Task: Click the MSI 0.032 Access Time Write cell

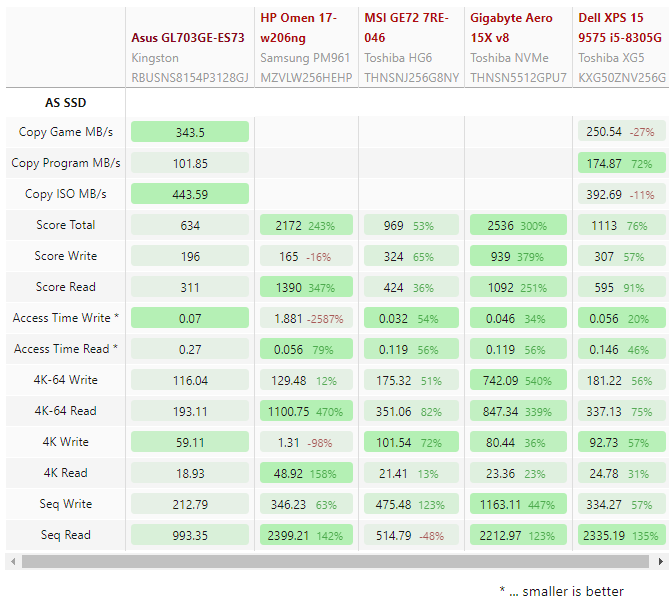Action: pos(411,318)
